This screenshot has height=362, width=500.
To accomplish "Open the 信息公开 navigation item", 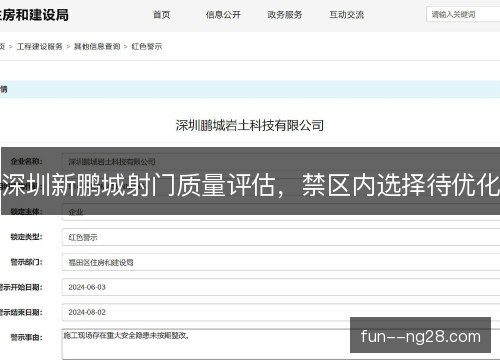I will (223, 15).
